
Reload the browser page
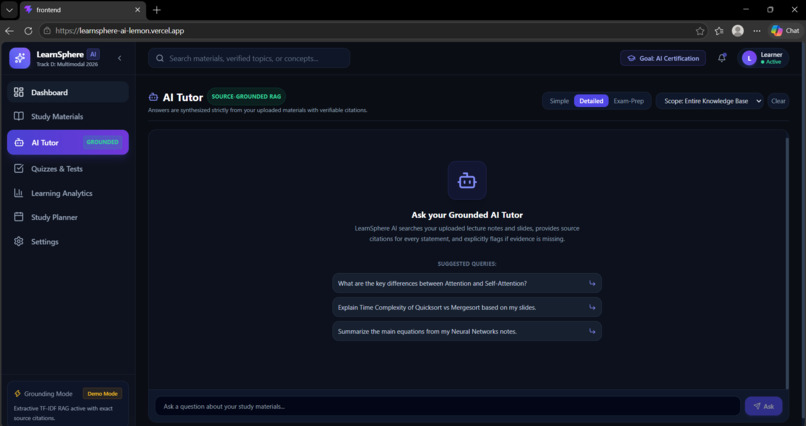point(28,31)
